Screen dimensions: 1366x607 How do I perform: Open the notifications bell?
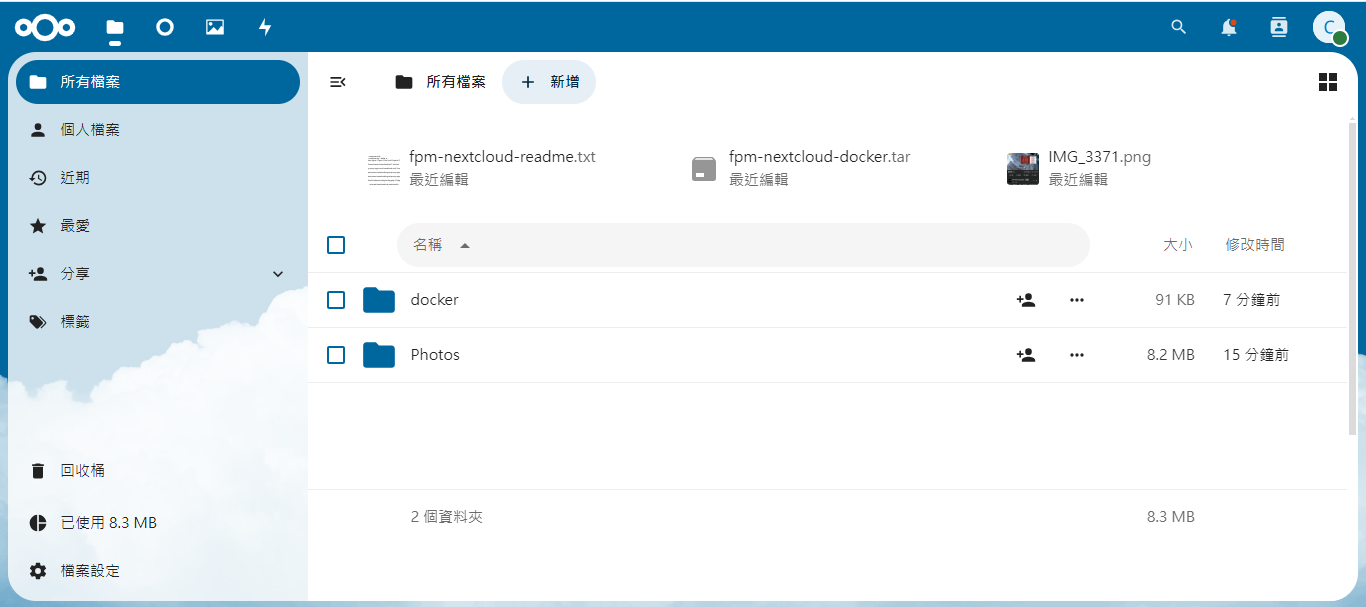1228,27
